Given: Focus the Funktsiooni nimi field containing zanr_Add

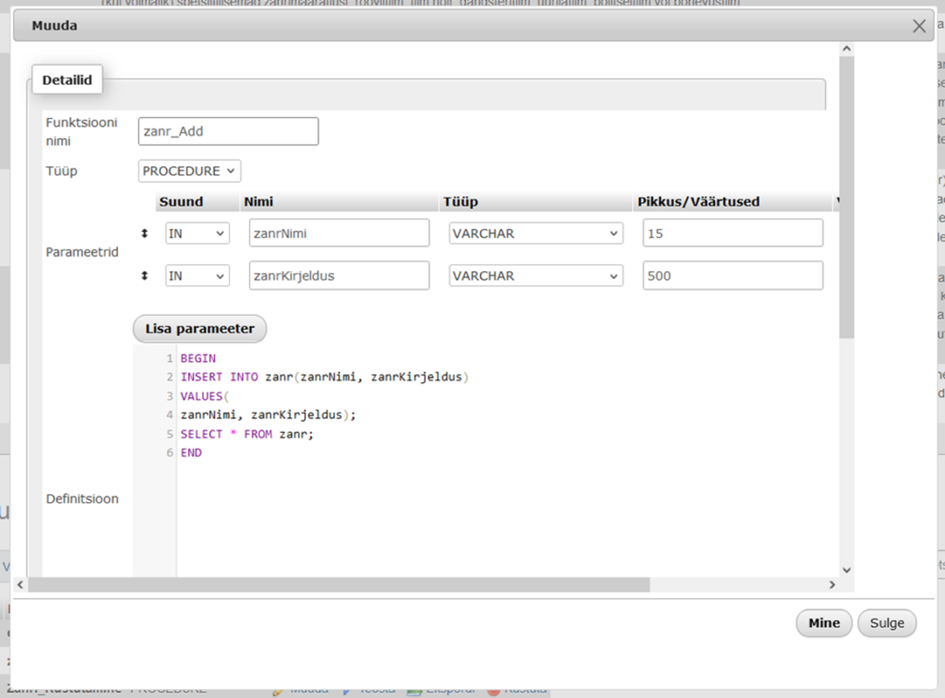Looking at the screenshot, I should (228, 131).
